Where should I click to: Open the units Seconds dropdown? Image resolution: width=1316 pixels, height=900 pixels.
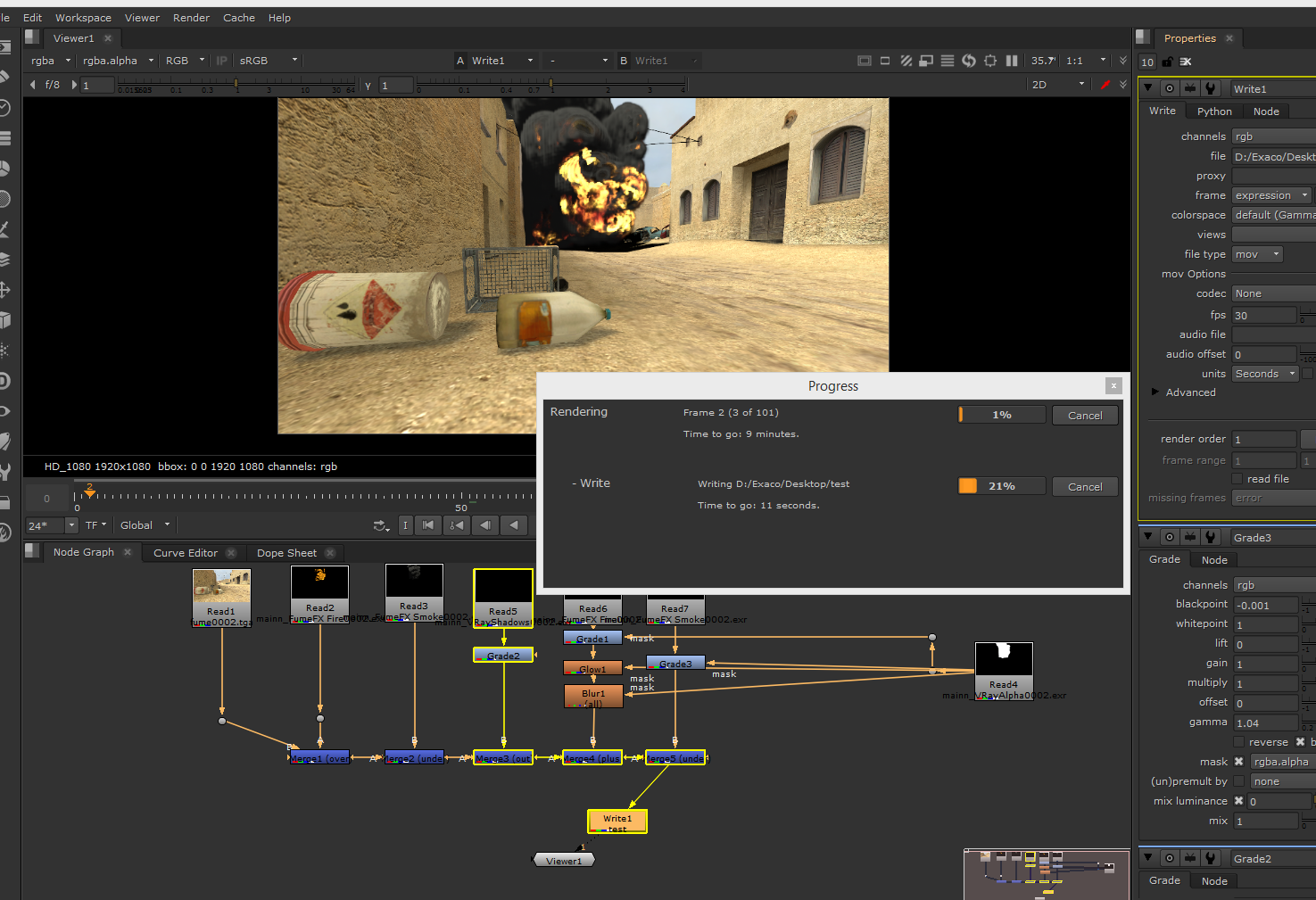pos(1265,374)
